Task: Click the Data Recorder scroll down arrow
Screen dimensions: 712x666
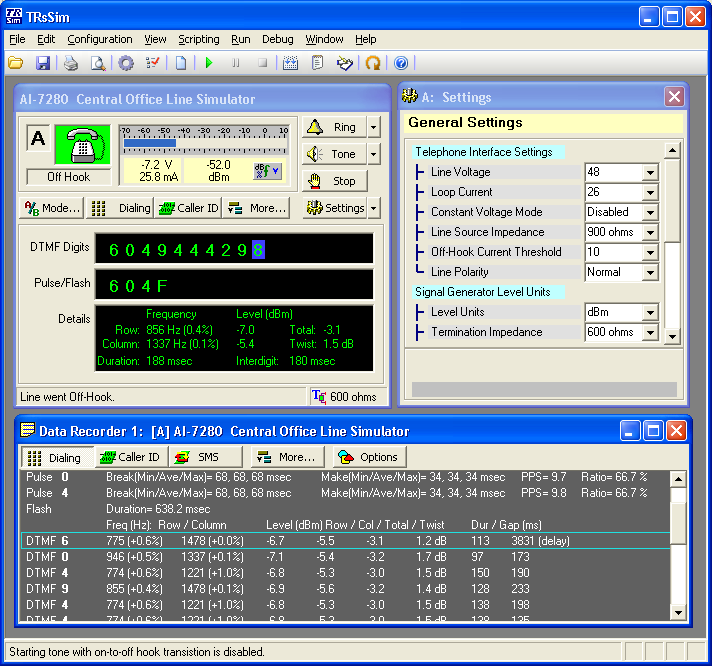Action: [678, 612]
